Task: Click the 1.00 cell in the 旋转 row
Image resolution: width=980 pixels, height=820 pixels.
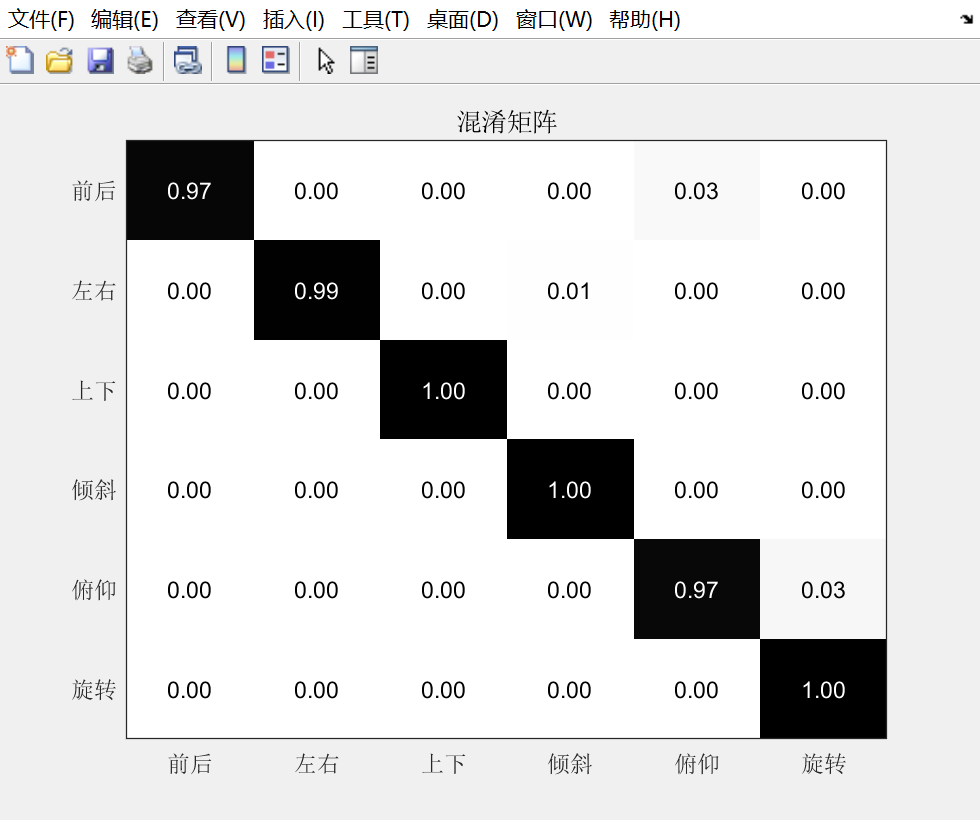Action: point(823,689)
